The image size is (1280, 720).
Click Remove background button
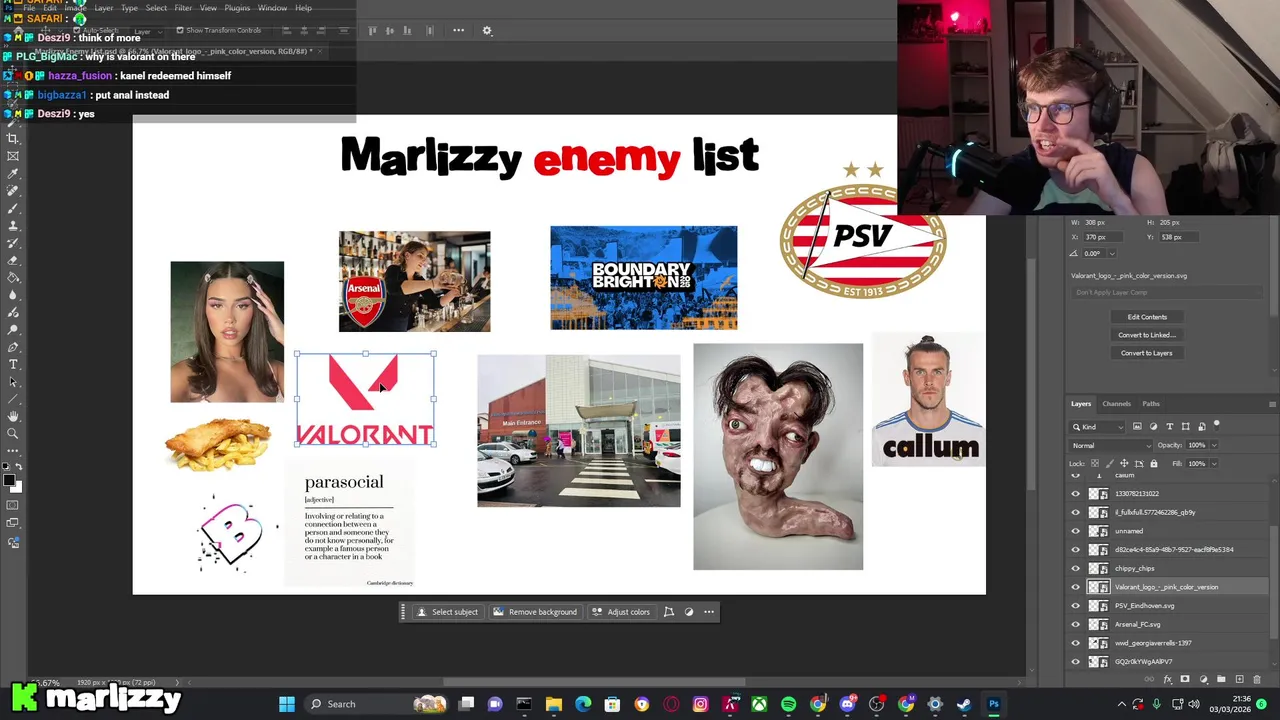coord(534,612)
